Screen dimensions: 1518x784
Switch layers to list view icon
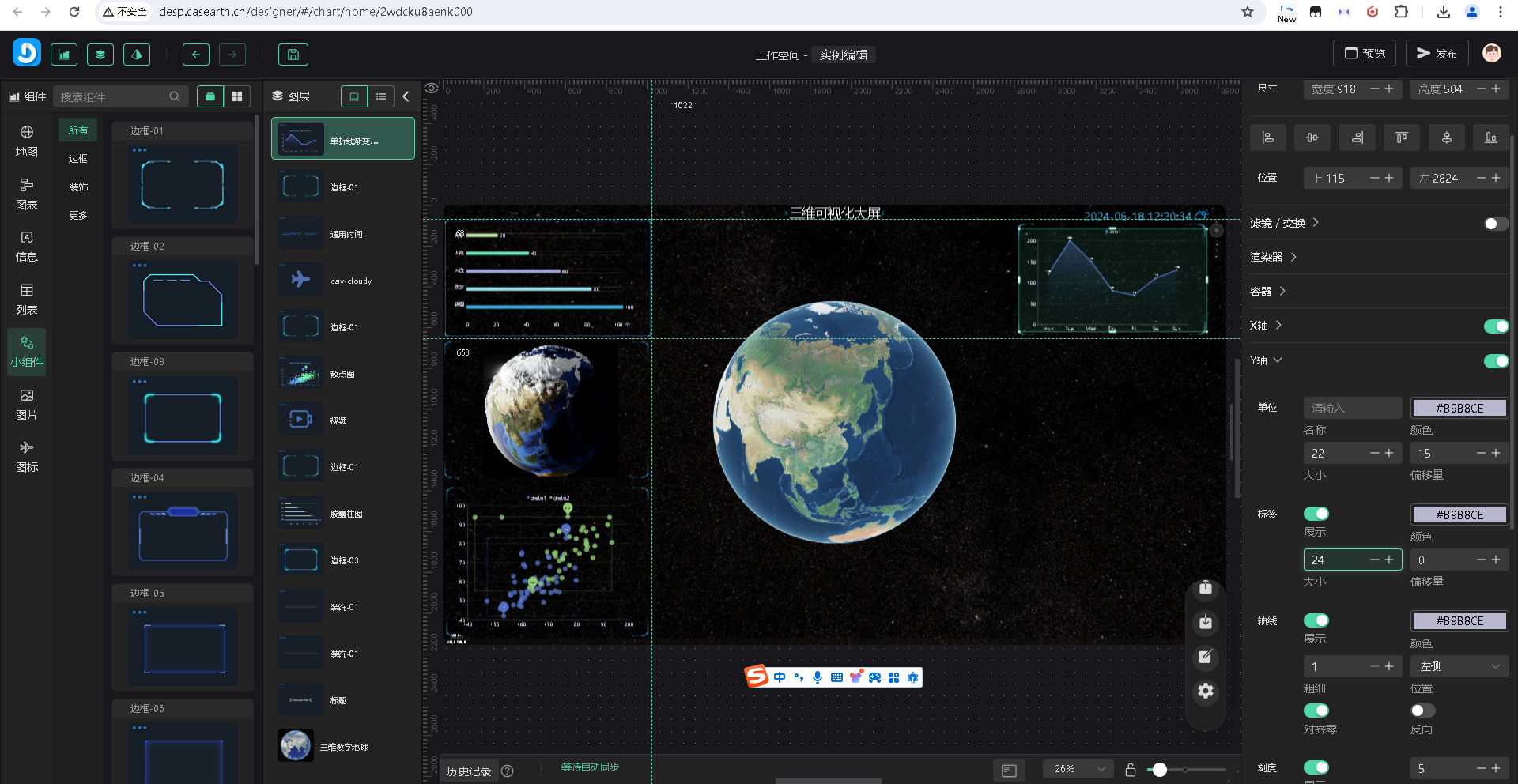click(x=381, y=96)
